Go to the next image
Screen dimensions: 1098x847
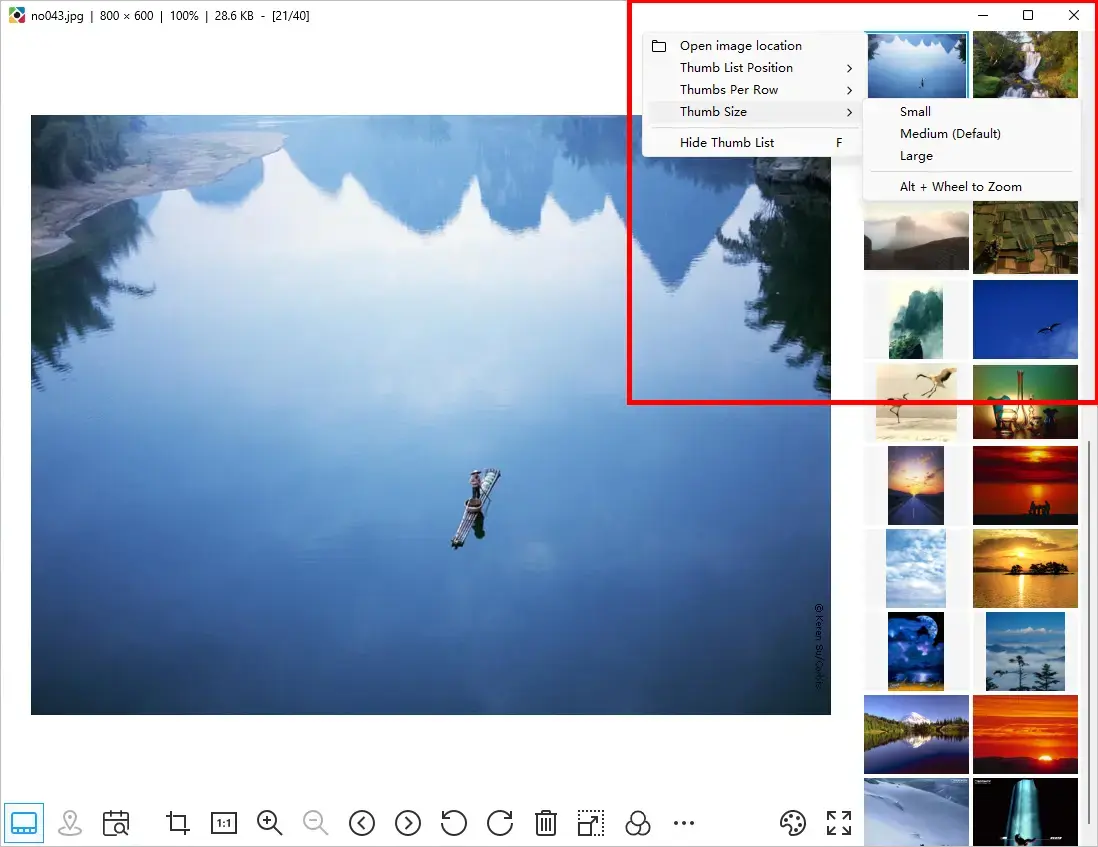point(407,822)
